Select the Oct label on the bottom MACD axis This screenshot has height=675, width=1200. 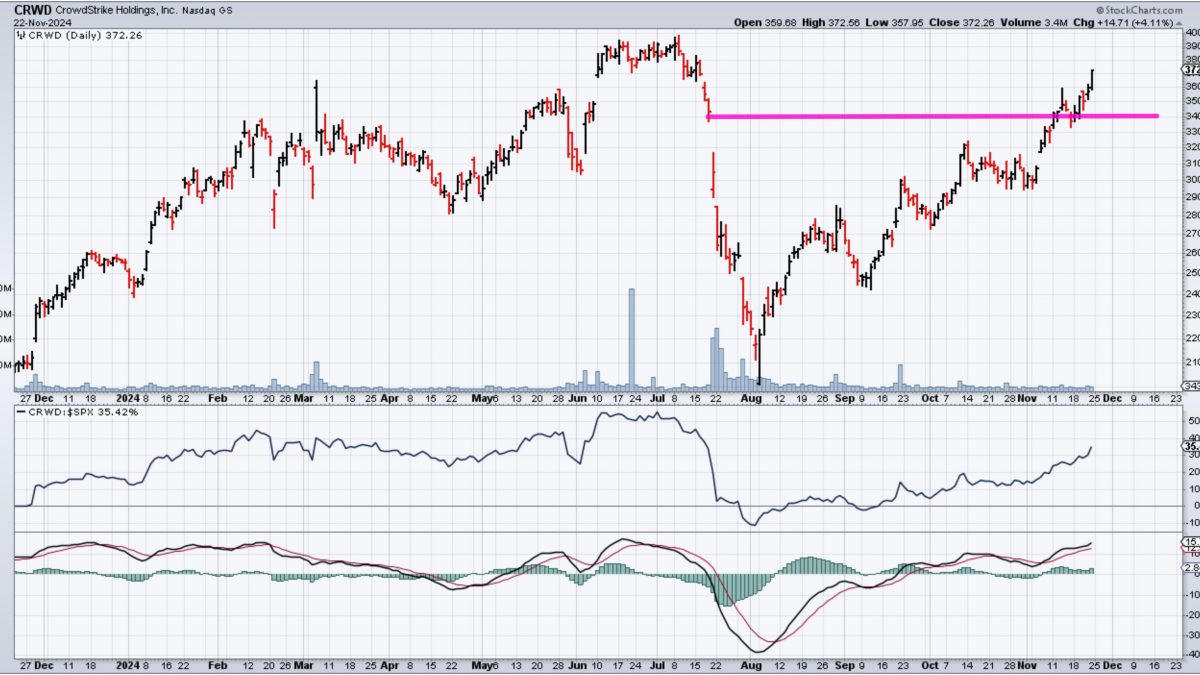[931, 665]
